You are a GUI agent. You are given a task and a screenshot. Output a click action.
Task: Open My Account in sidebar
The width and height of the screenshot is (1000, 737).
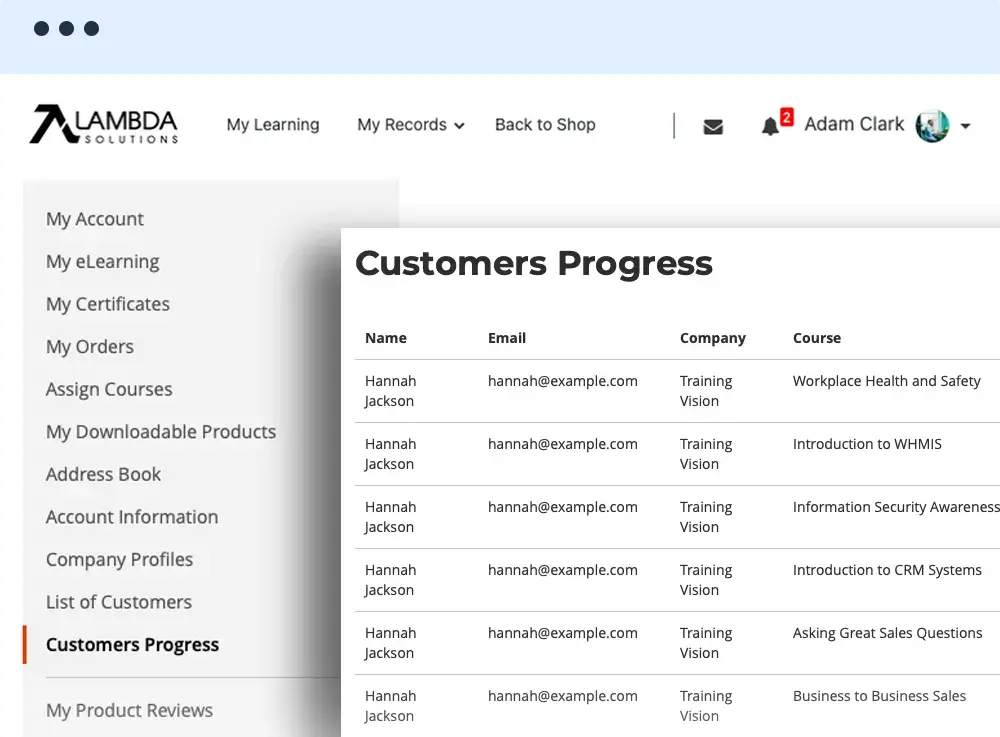95,219
